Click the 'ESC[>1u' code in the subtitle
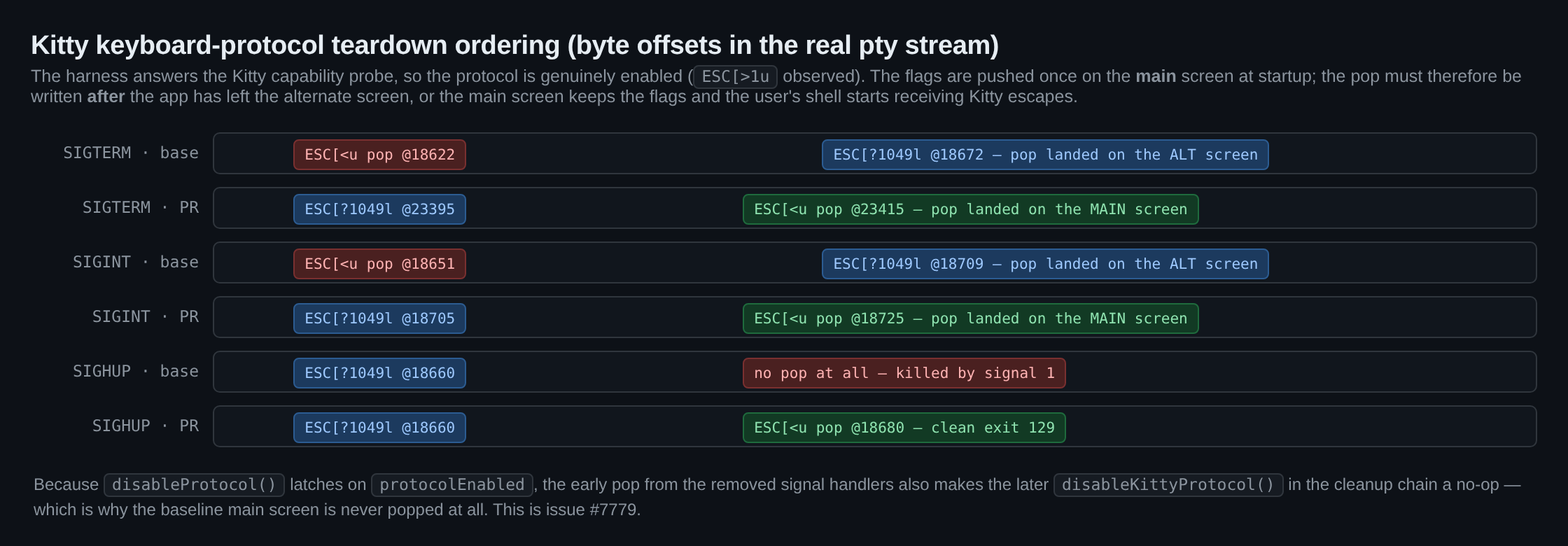 click(736, 77)
